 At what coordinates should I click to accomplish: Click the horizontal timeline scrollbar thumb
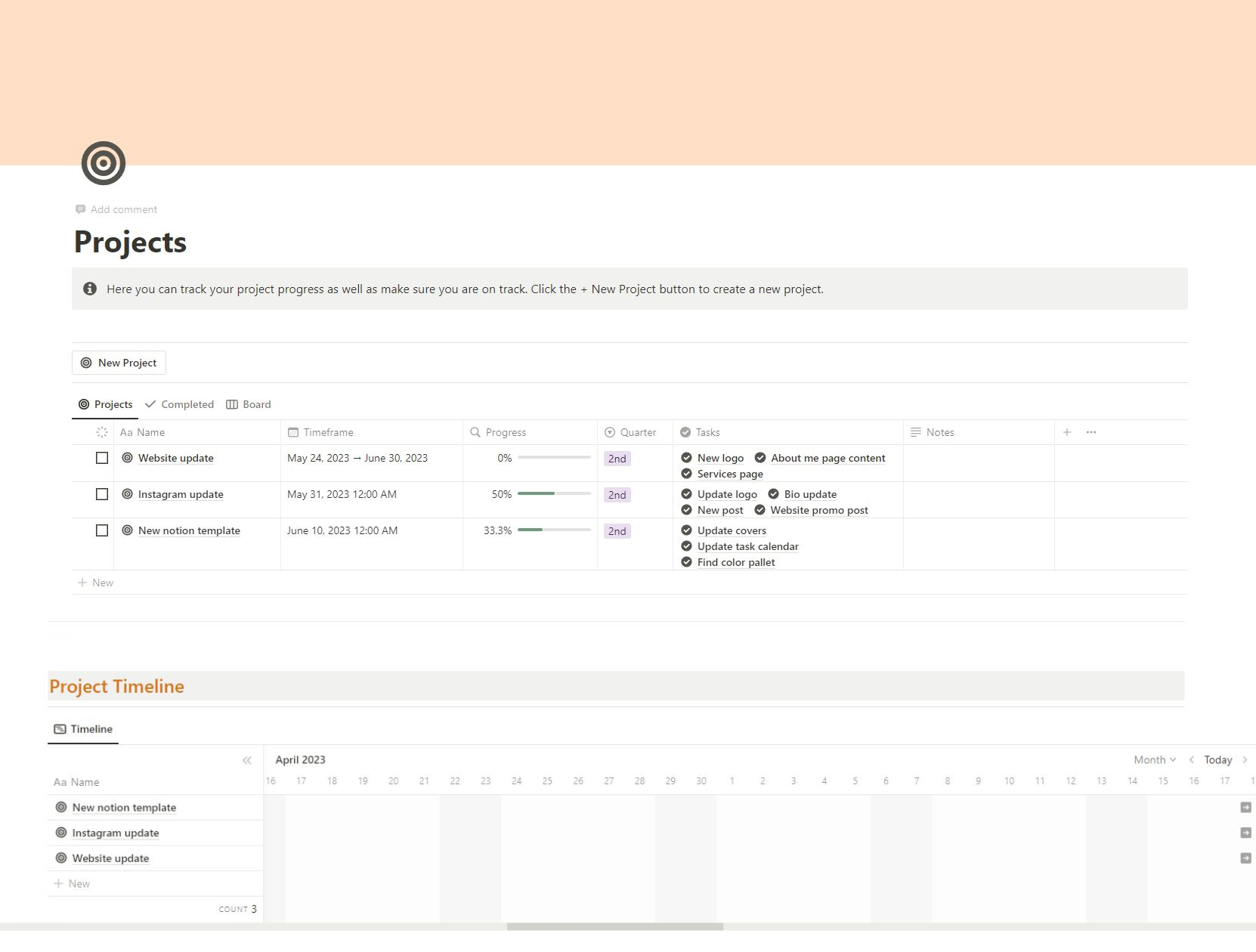tap(615, 926)
